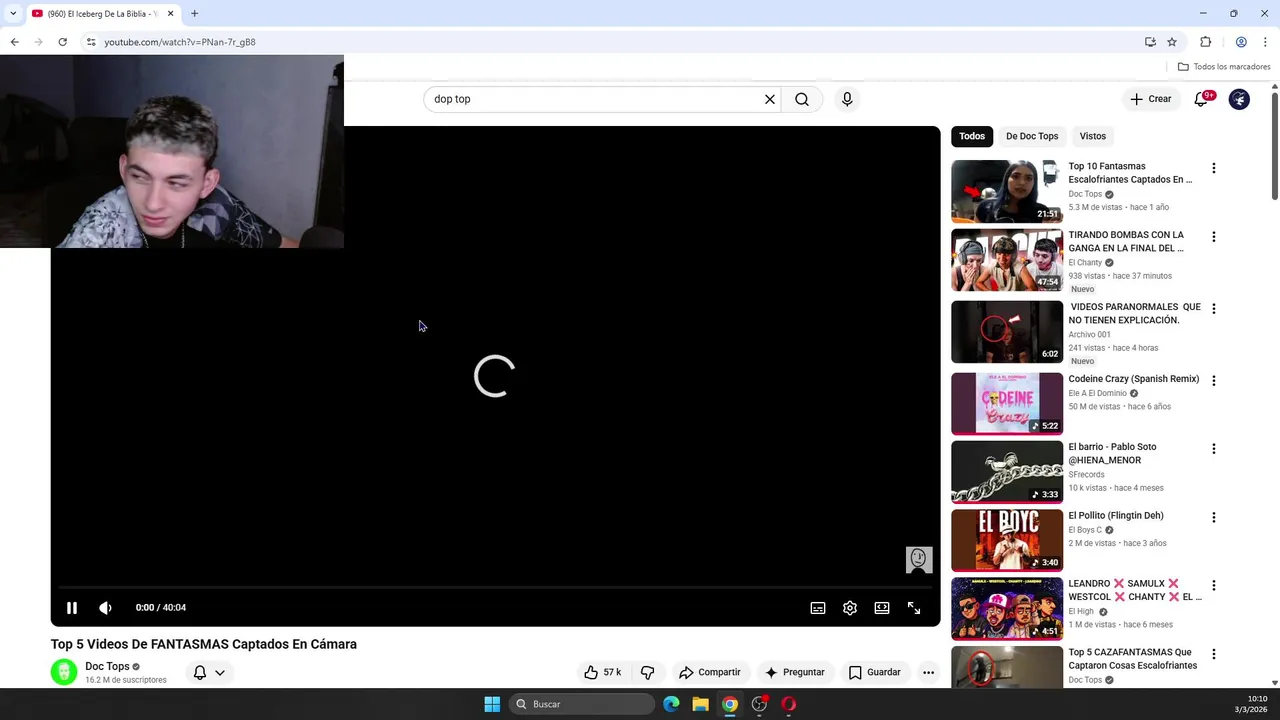Select the Todos filter chip
Viewport: 1280px width, 720px height.
(x=972, y=136)
